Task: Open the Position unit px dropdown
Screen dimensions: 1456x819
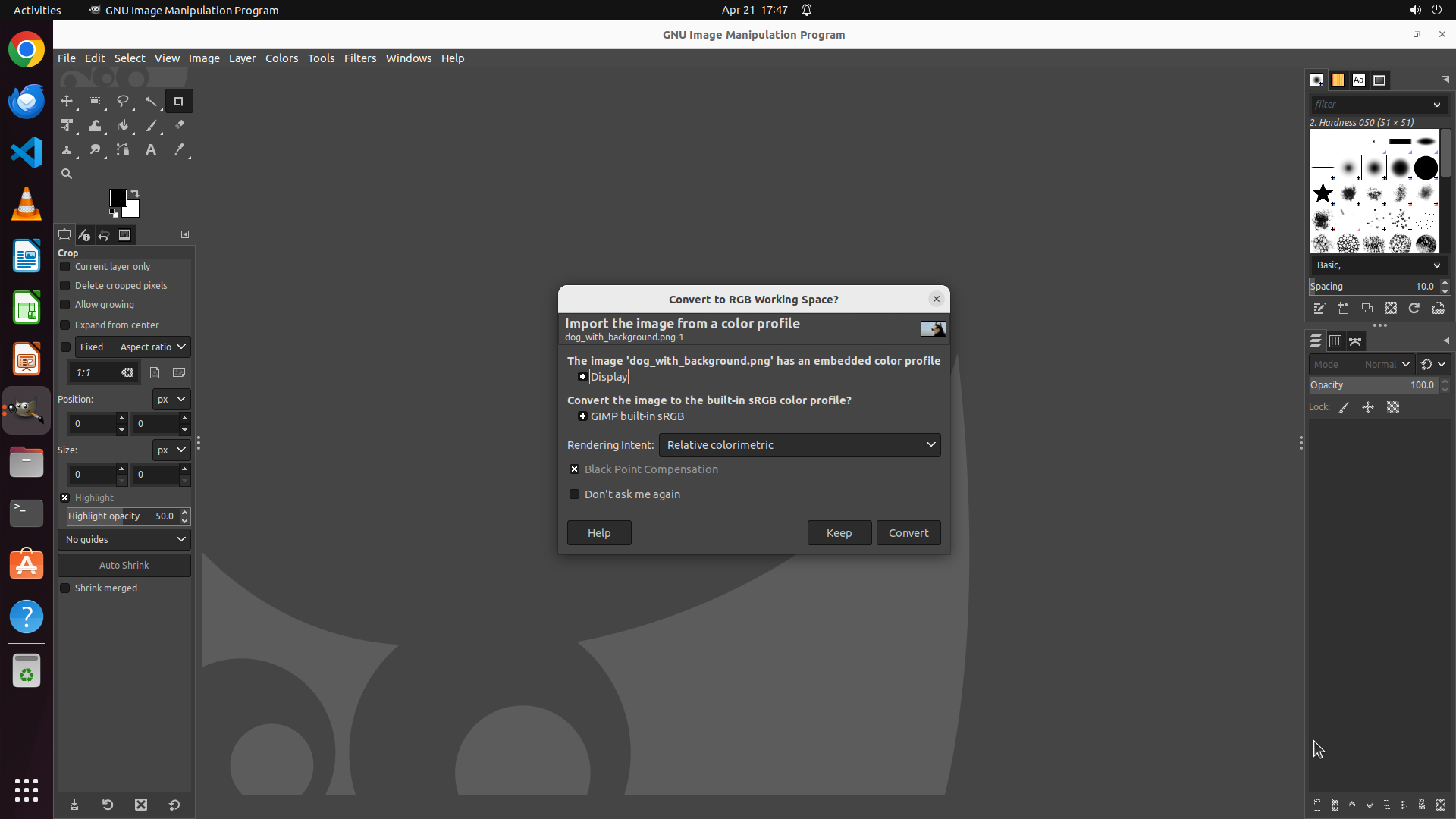Action: click(171, 399)
